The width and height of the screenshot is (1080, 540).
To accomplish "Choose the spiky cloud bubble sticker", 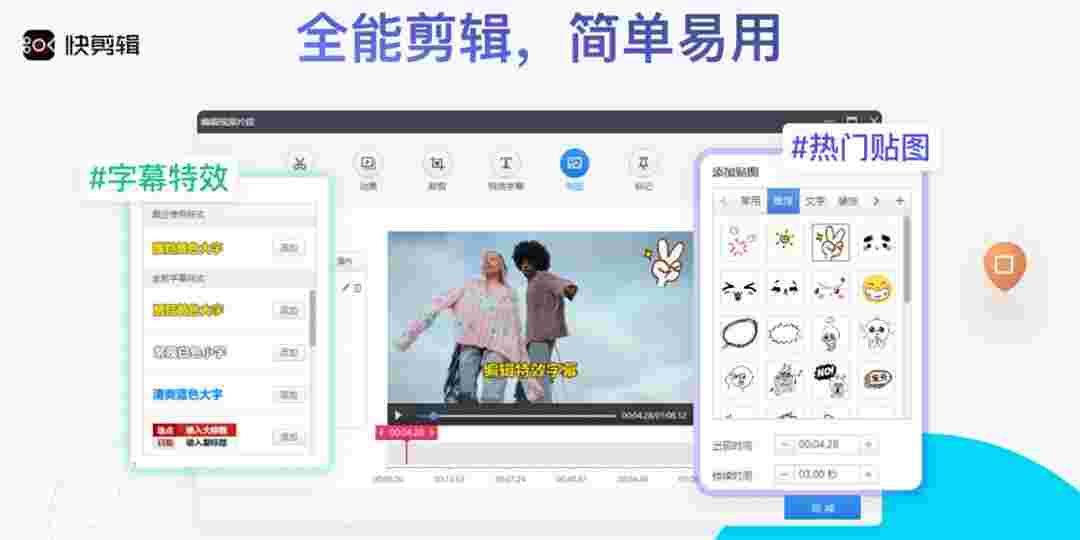I will click(785, 334).
